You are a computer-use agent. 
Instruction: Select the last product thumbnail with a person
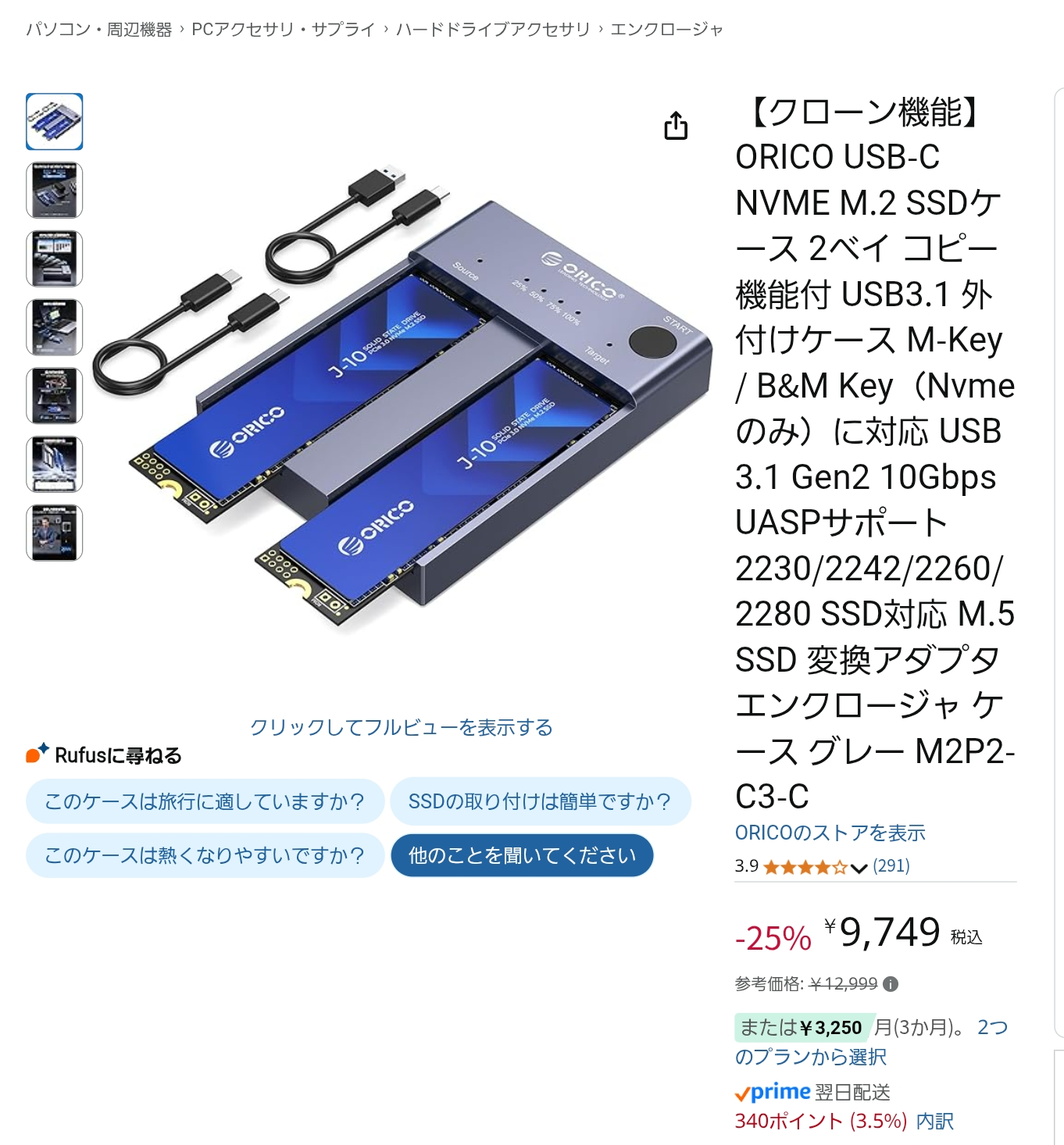(x=55, y=533)
